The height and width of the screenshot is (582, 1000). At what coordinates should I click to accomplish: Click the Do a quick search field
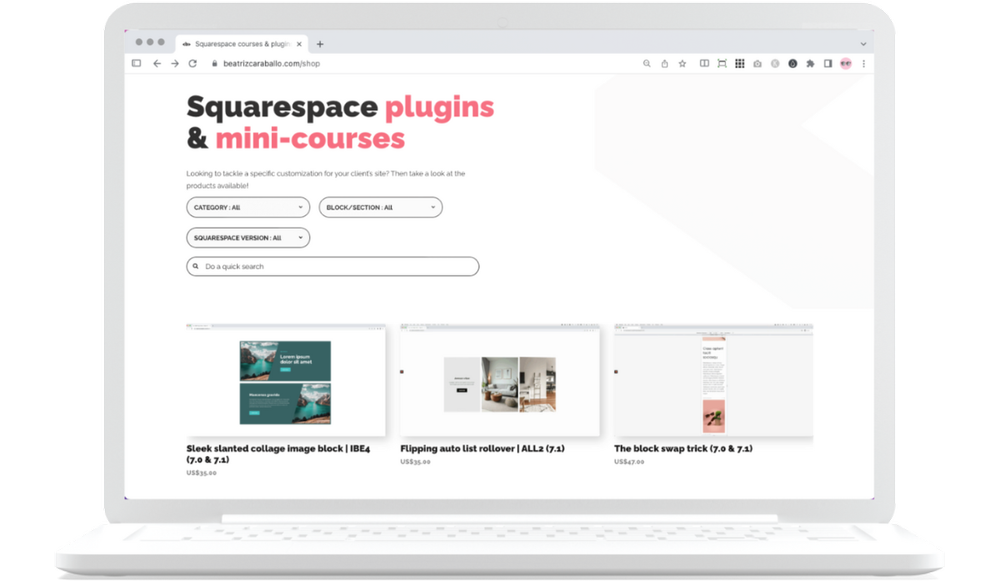(x=333, y=266)
